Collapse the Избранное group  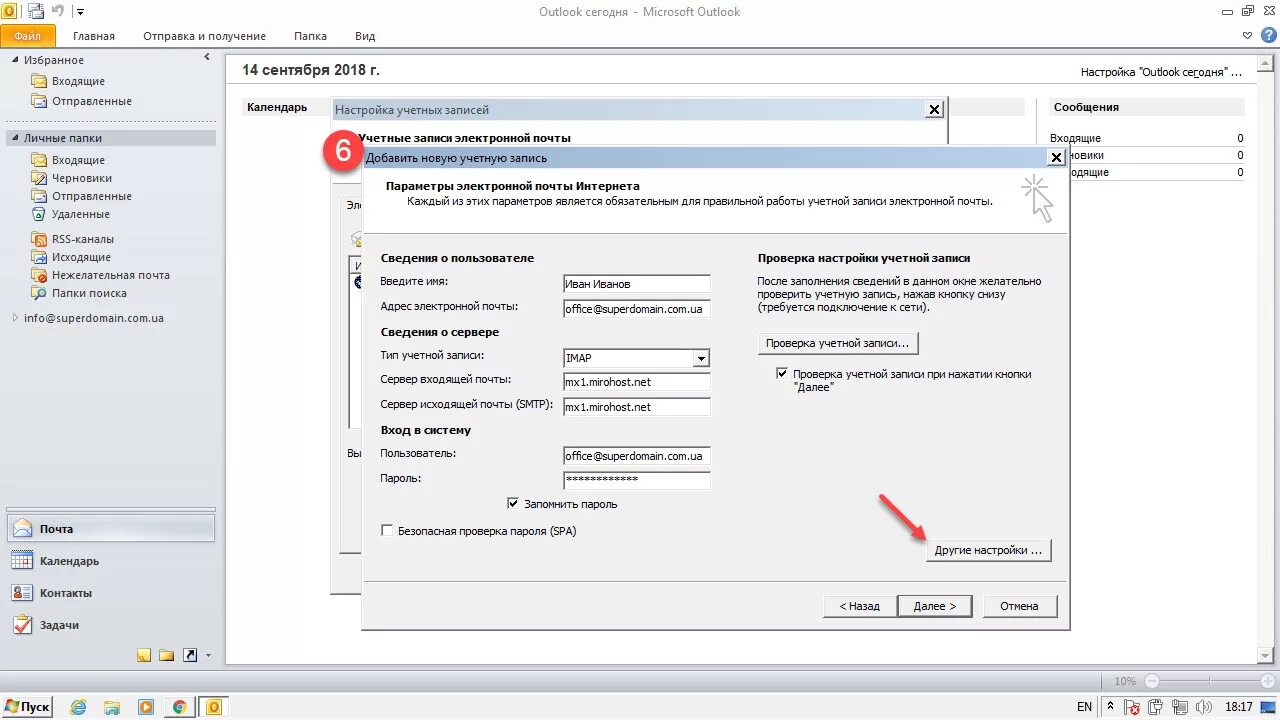[x=16, y=60]
